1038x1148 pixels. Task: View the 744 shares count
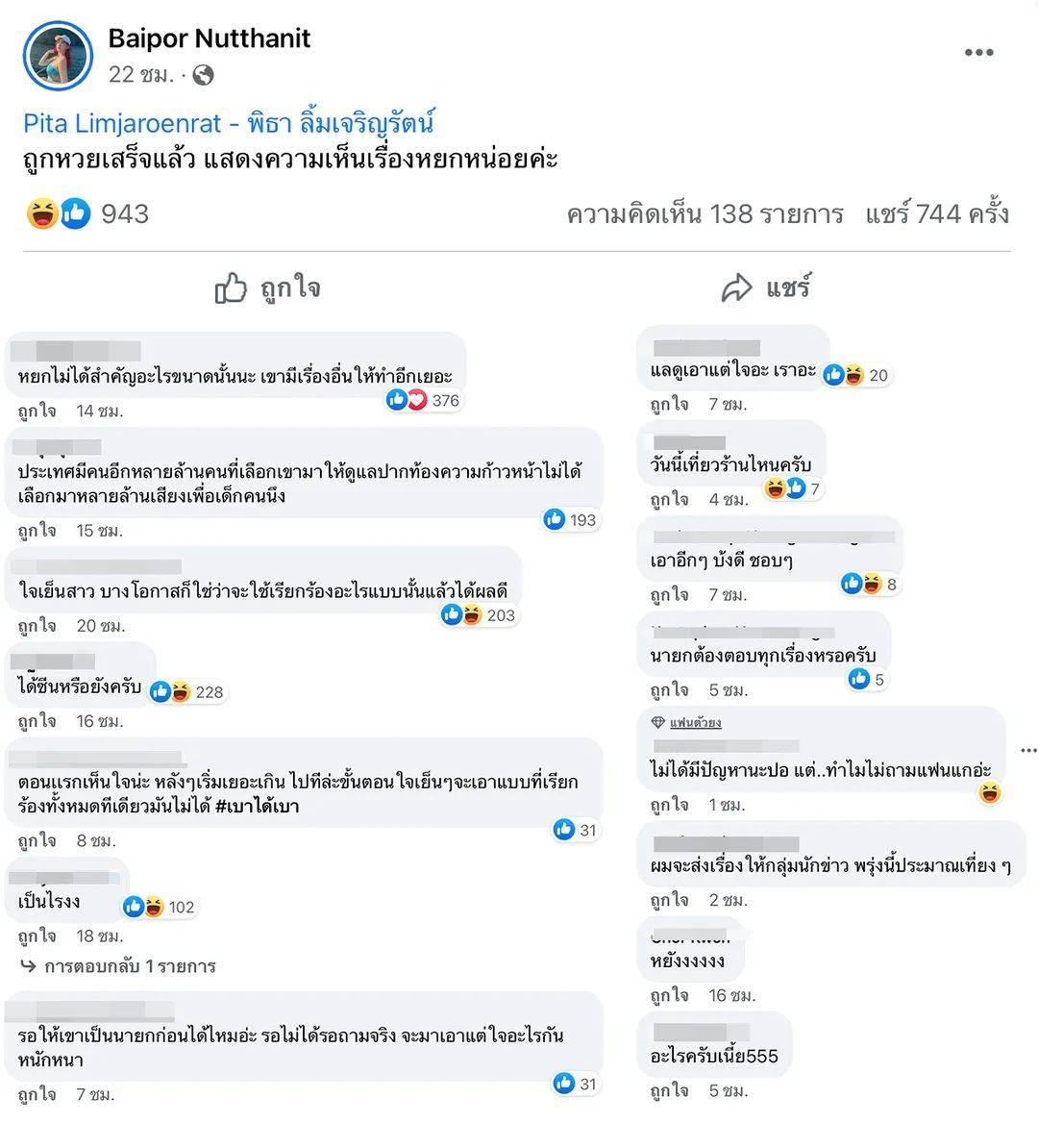coord(936,213)
